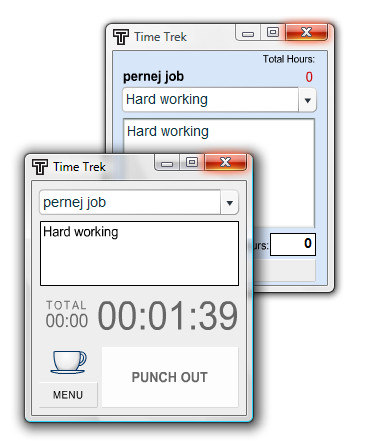Expand the Hard working dropdown arrow
This screenshot has width=365, height=446.
point(307,100)
